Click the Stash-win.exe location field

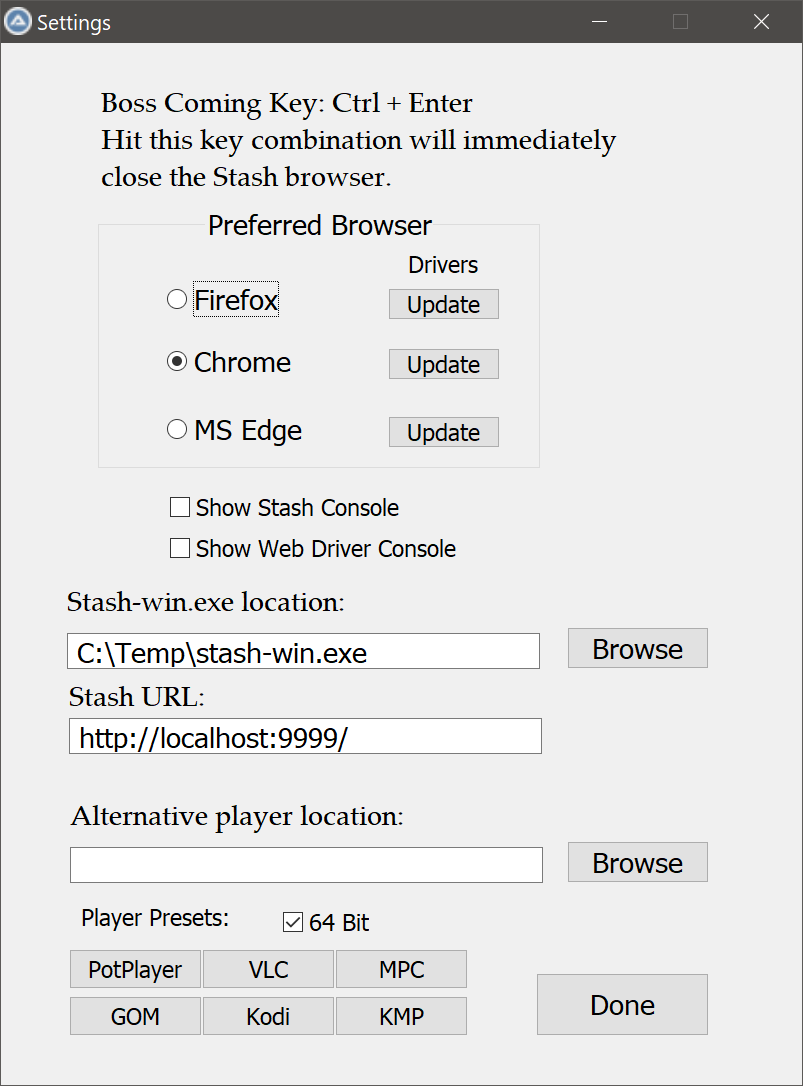(303, 651)
